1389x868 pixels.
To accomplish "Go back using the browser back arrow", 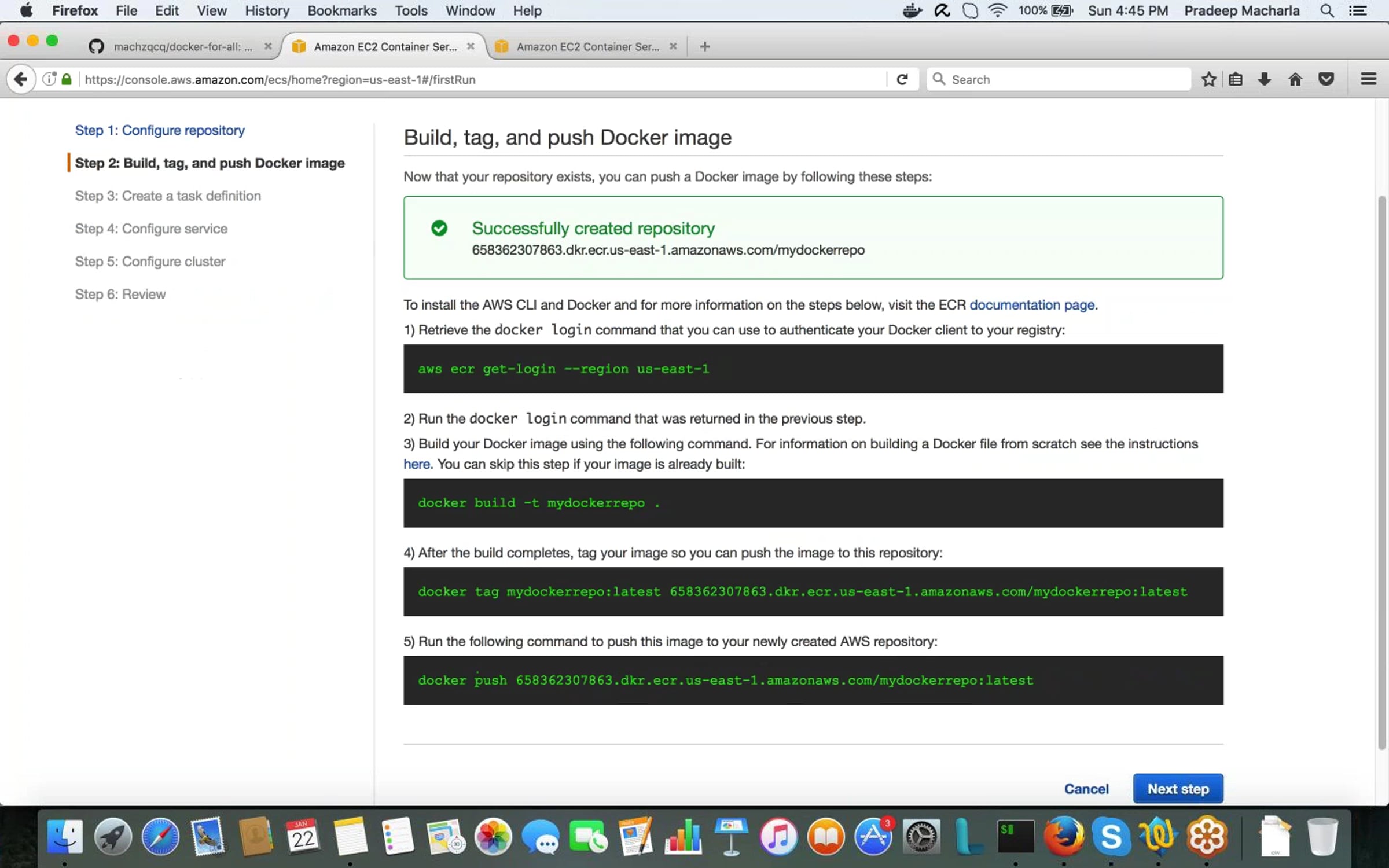I will [21, 79].
